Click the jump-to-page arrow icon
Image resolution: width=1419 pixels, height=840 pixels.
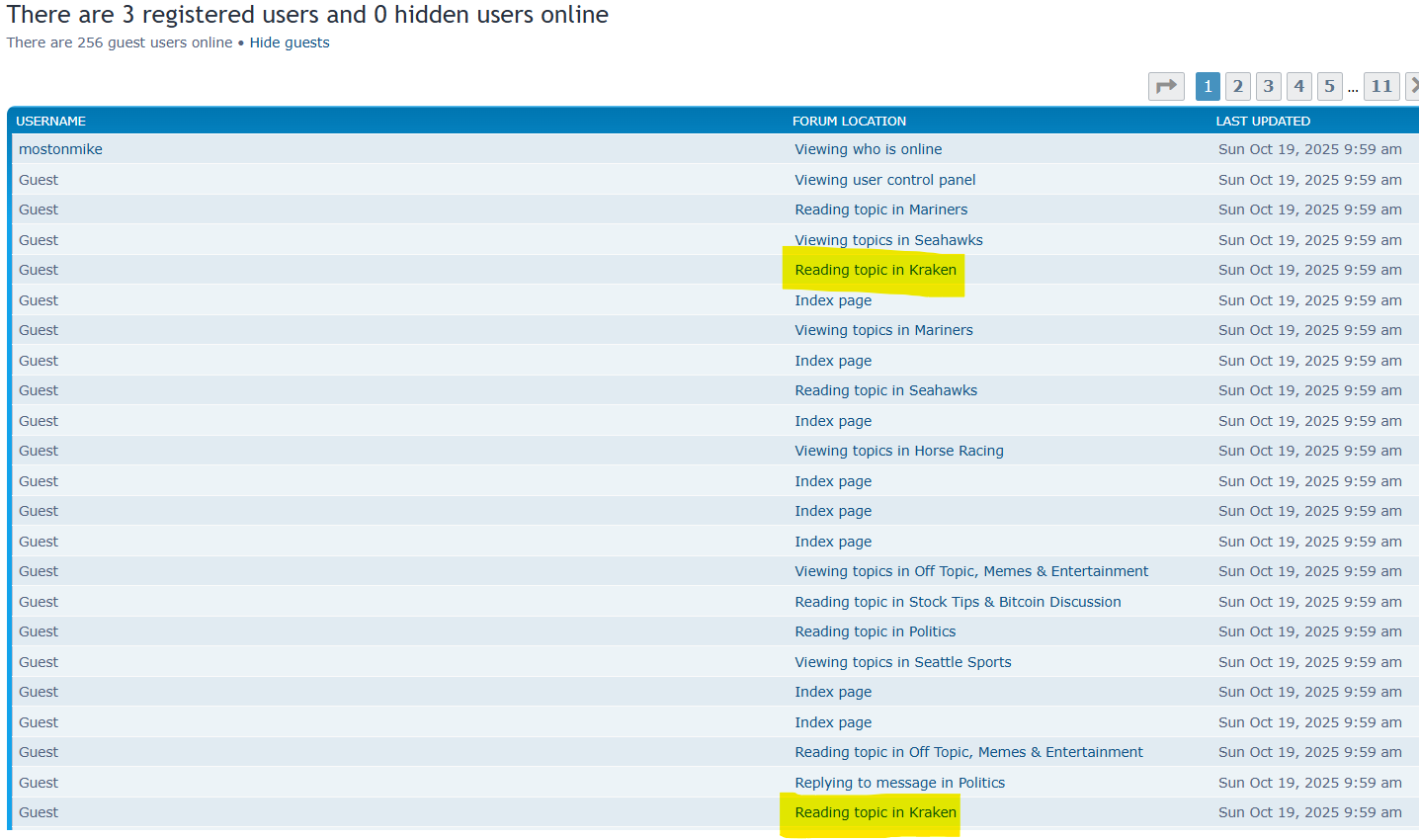click(1166, 86)
